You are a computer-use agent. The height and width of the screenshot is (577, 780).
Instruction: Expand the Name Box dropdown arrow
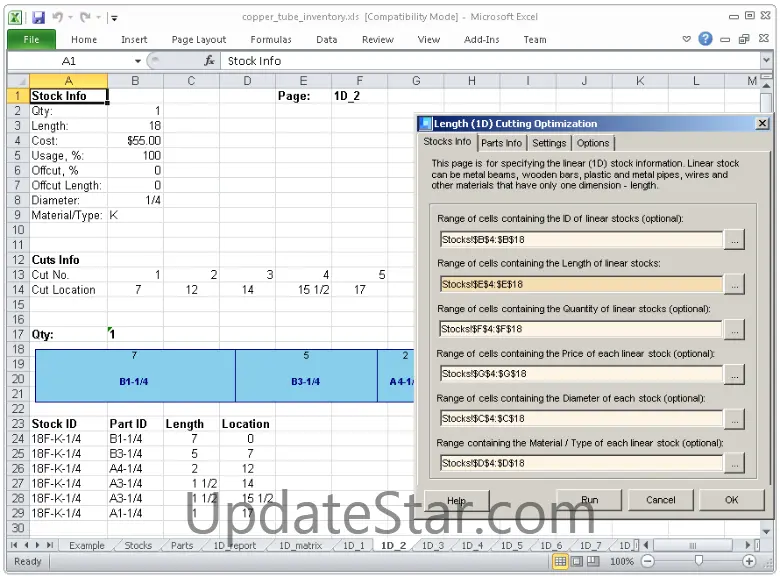click(x=137, y=61)
